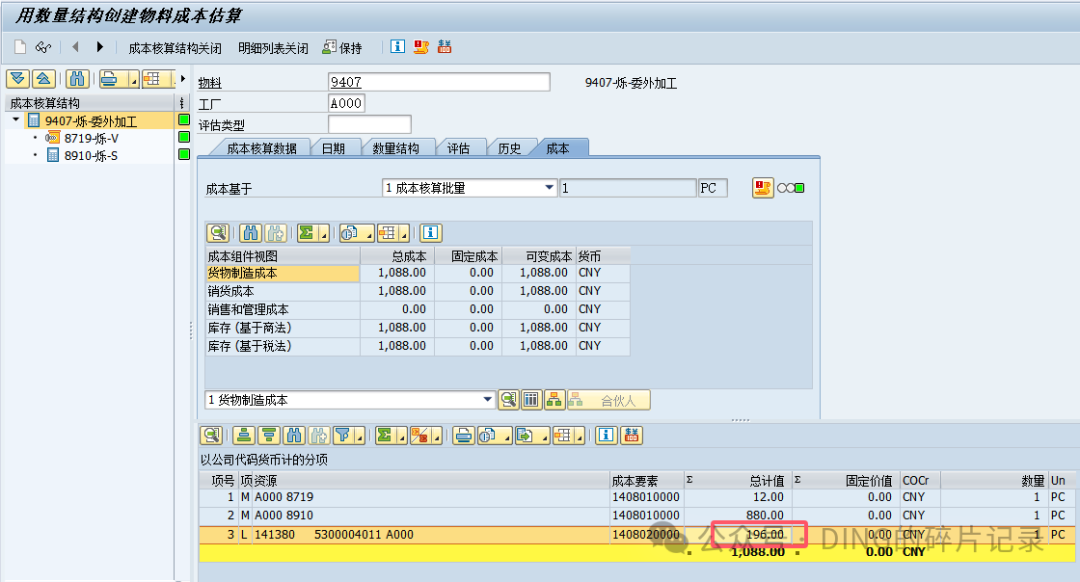Open details icon in itemization toolbar
The image size is (1080, 582).
pos(211,435)
